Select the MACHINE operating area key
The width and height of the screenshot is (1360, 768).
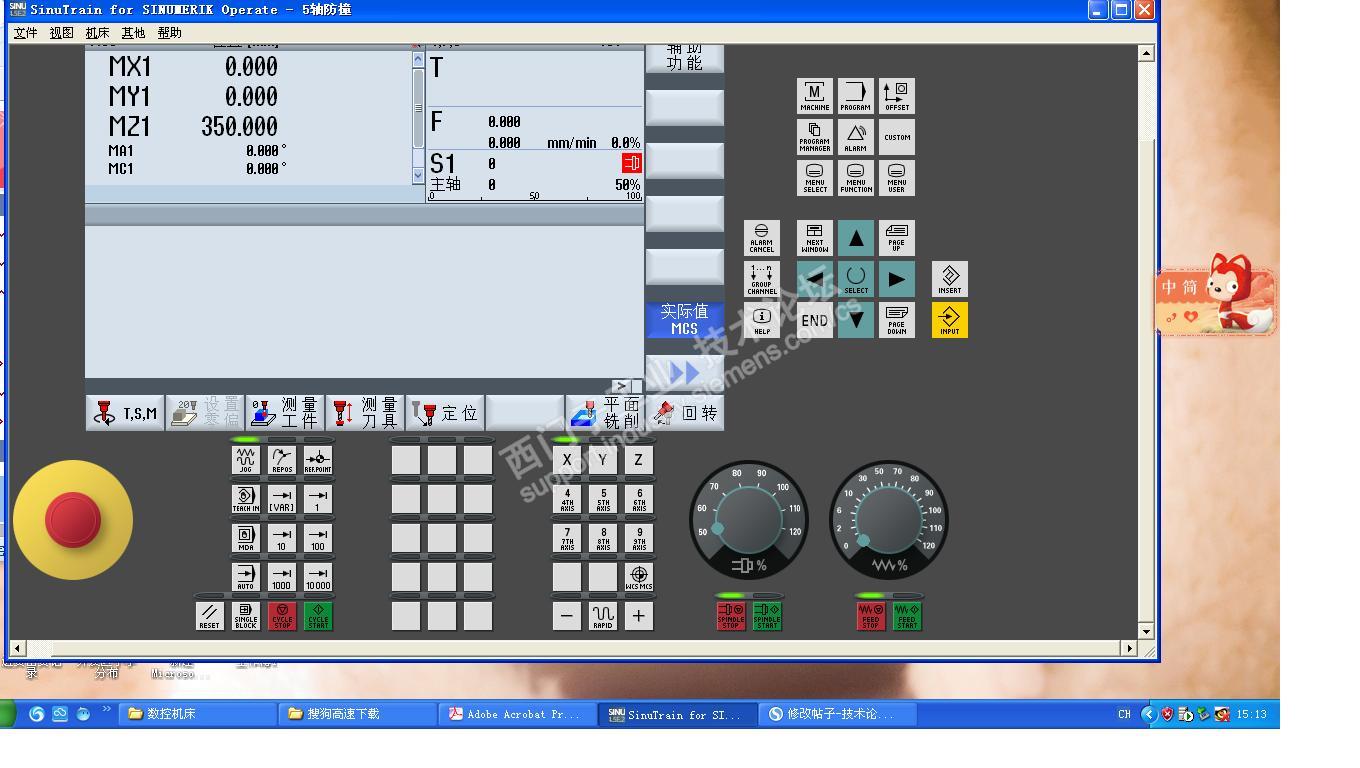[x=815, y=96]
